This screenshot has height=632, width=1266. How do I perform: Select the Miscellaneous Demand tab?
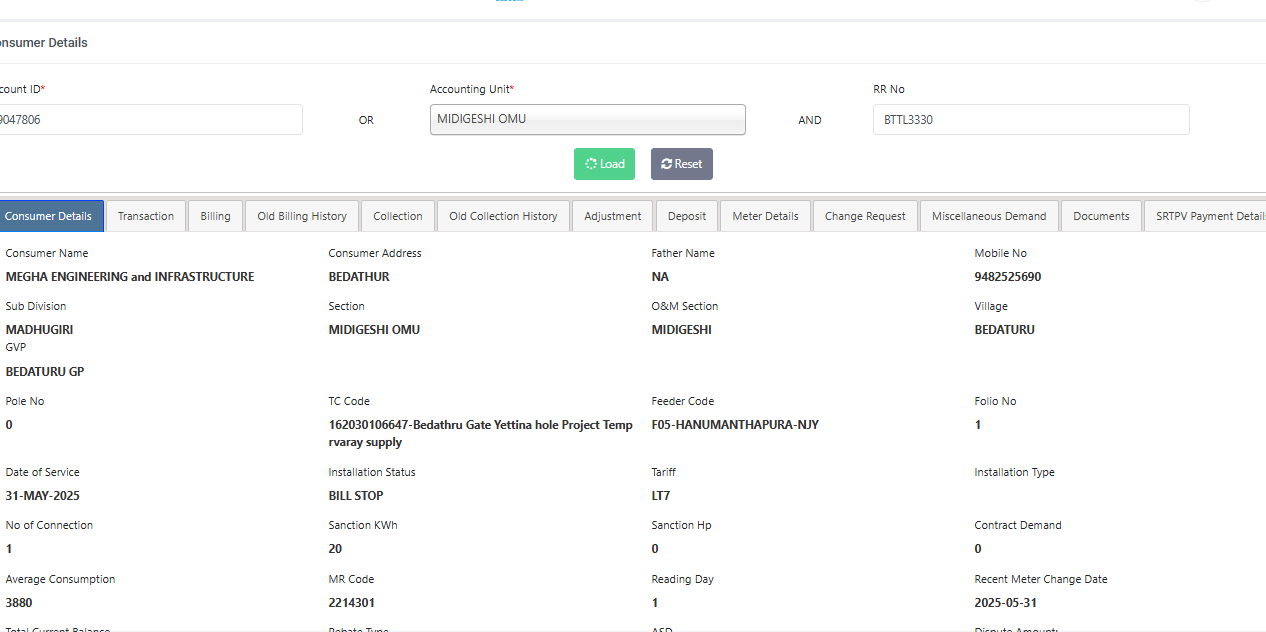pos(989,216)
